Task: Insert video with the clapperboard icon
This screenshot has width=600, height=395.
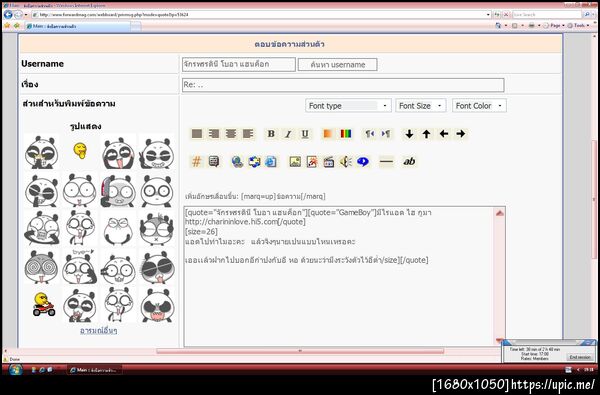Action: click(x=329, y=162)
